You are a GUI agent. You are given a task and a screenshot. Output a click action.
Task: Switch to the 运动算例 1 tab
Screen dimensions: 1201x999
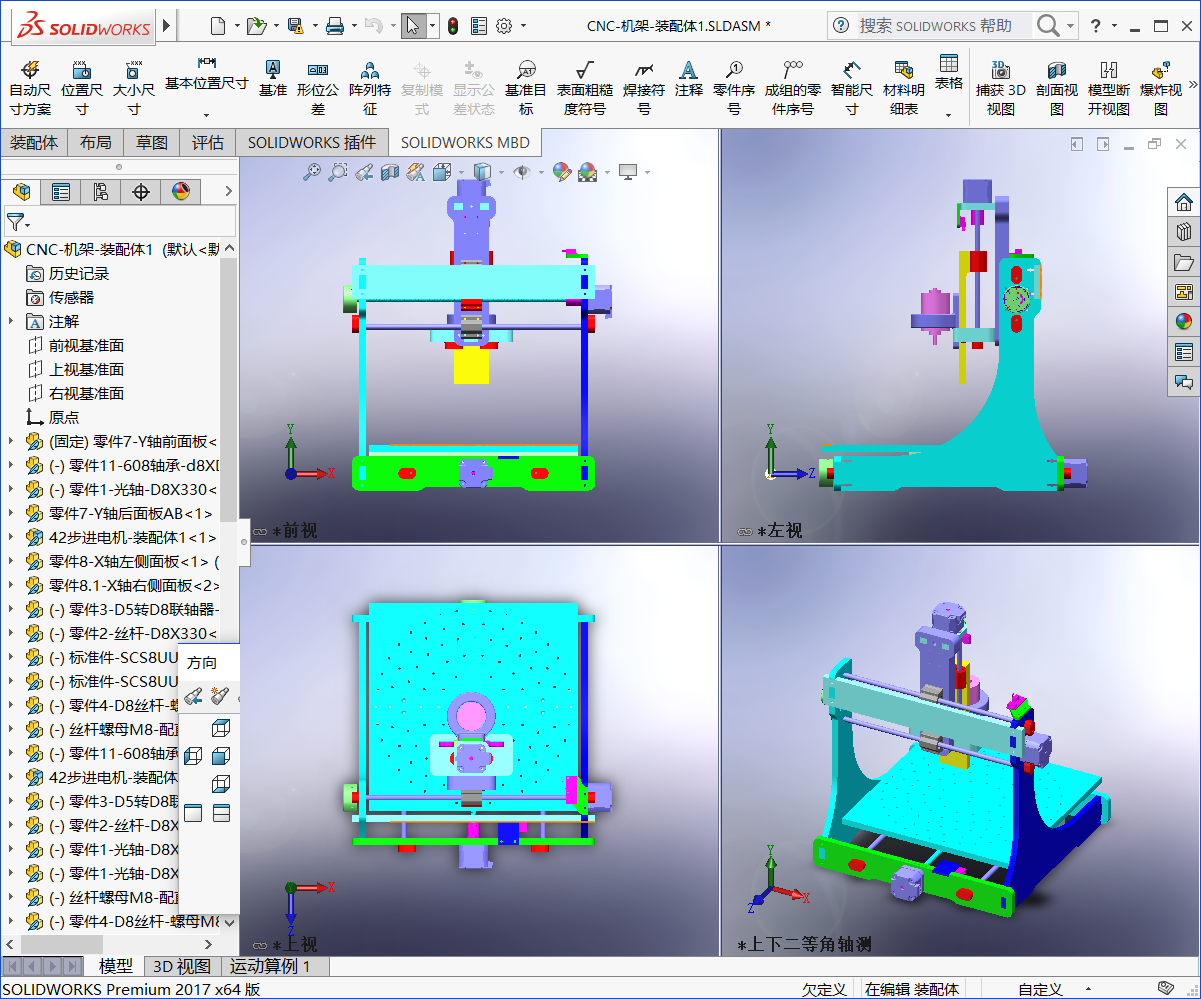pos(270,966)
